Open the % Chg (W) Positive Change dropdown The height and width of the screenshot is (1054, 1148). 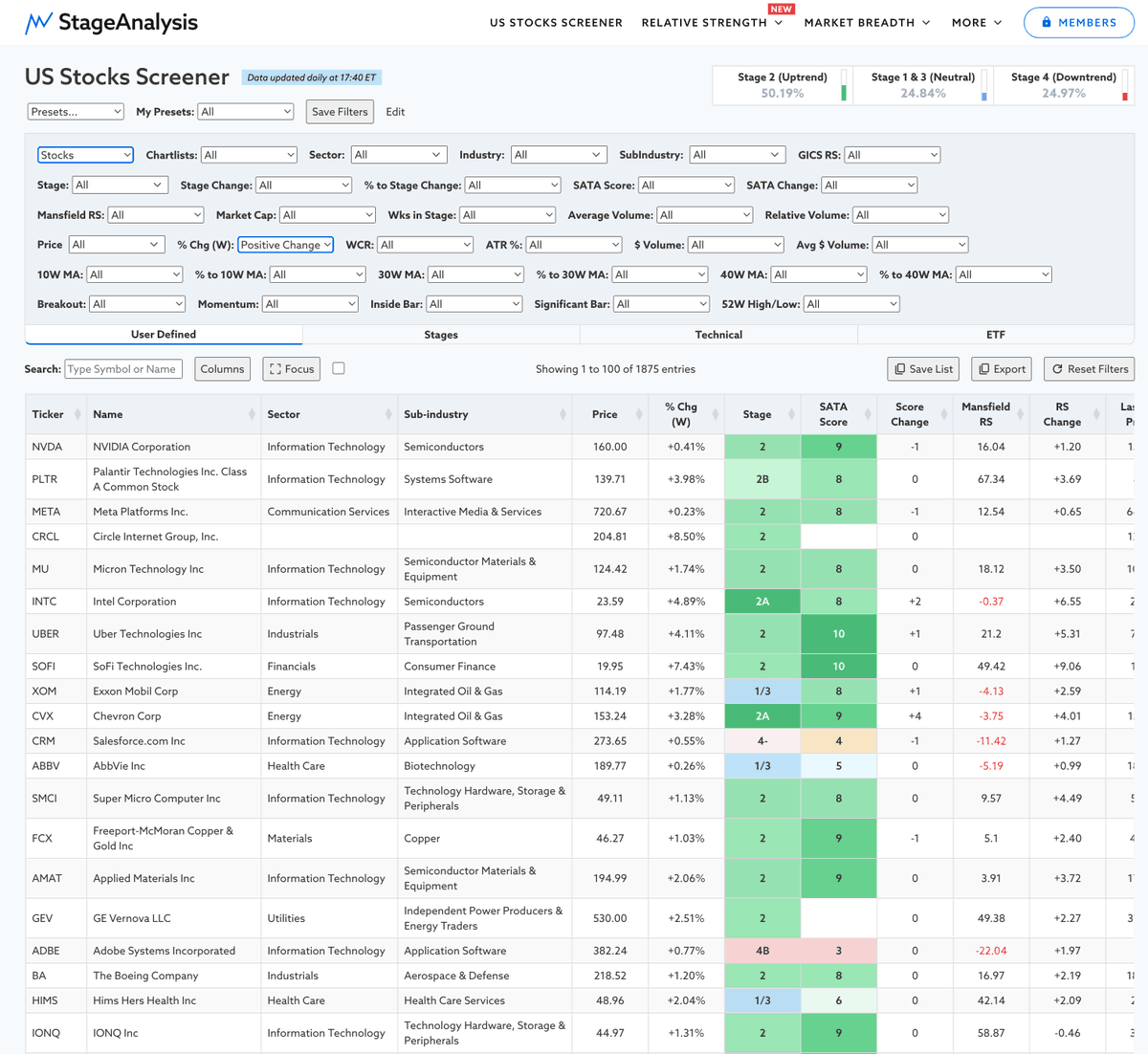[x=285, y=245]
